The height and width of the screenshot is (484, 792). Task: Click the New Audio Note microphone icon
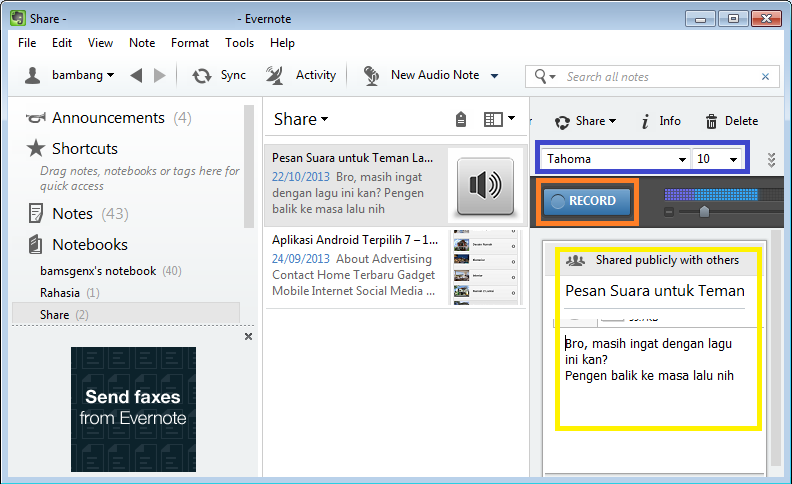pos(371,76)
